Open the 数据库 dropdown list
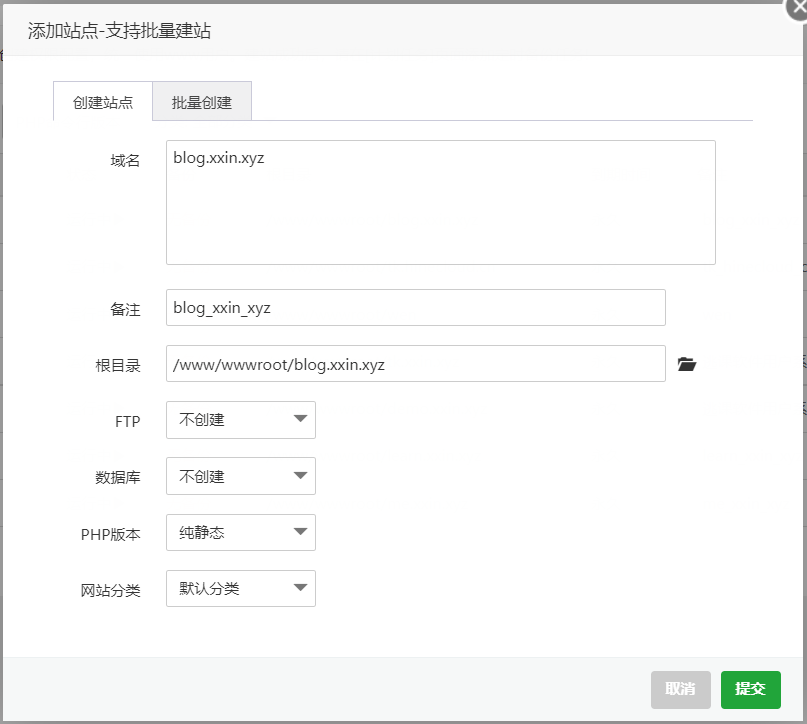The width and height of the screenshot is (807, 724). [x=240, y=476]
